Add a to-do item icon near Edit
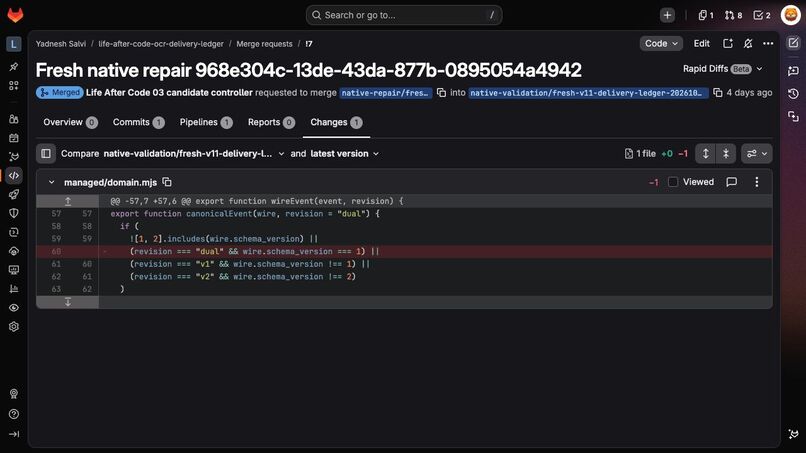 tap(728, 44)
